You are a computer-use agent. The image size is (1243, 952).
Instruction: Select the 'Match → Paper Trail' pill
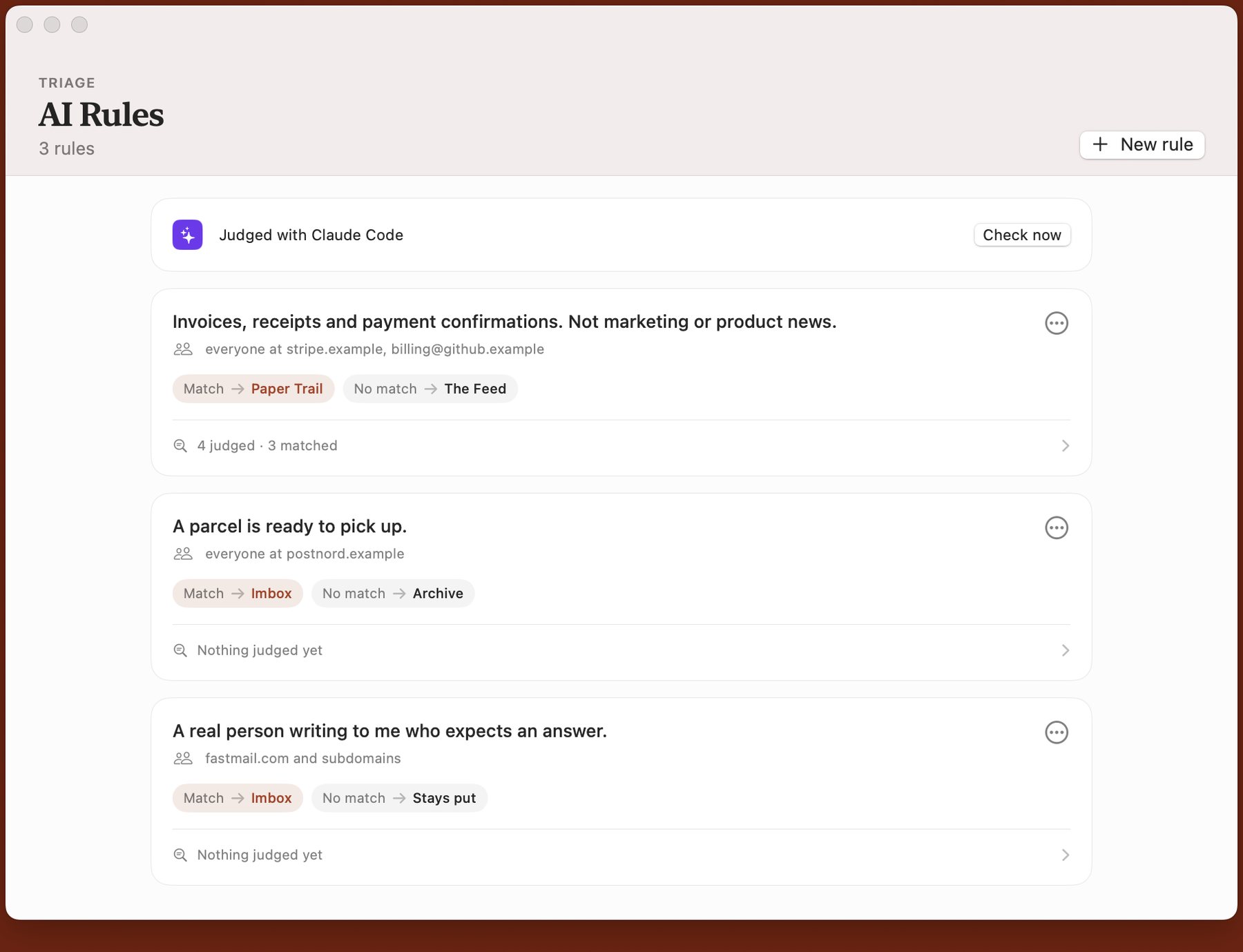253,389
